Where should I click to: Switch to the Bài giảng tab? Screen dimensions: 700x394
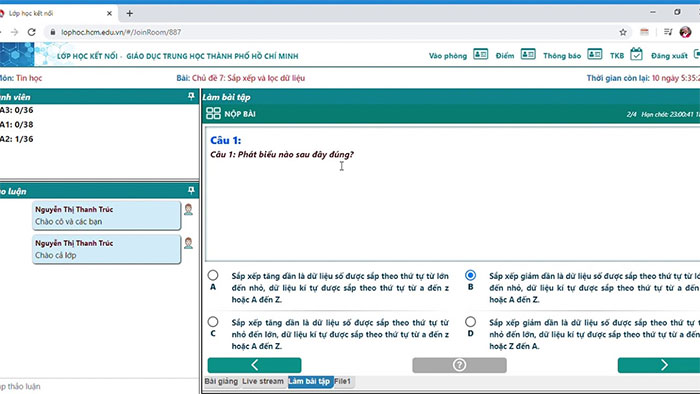(x=221, y=382)
